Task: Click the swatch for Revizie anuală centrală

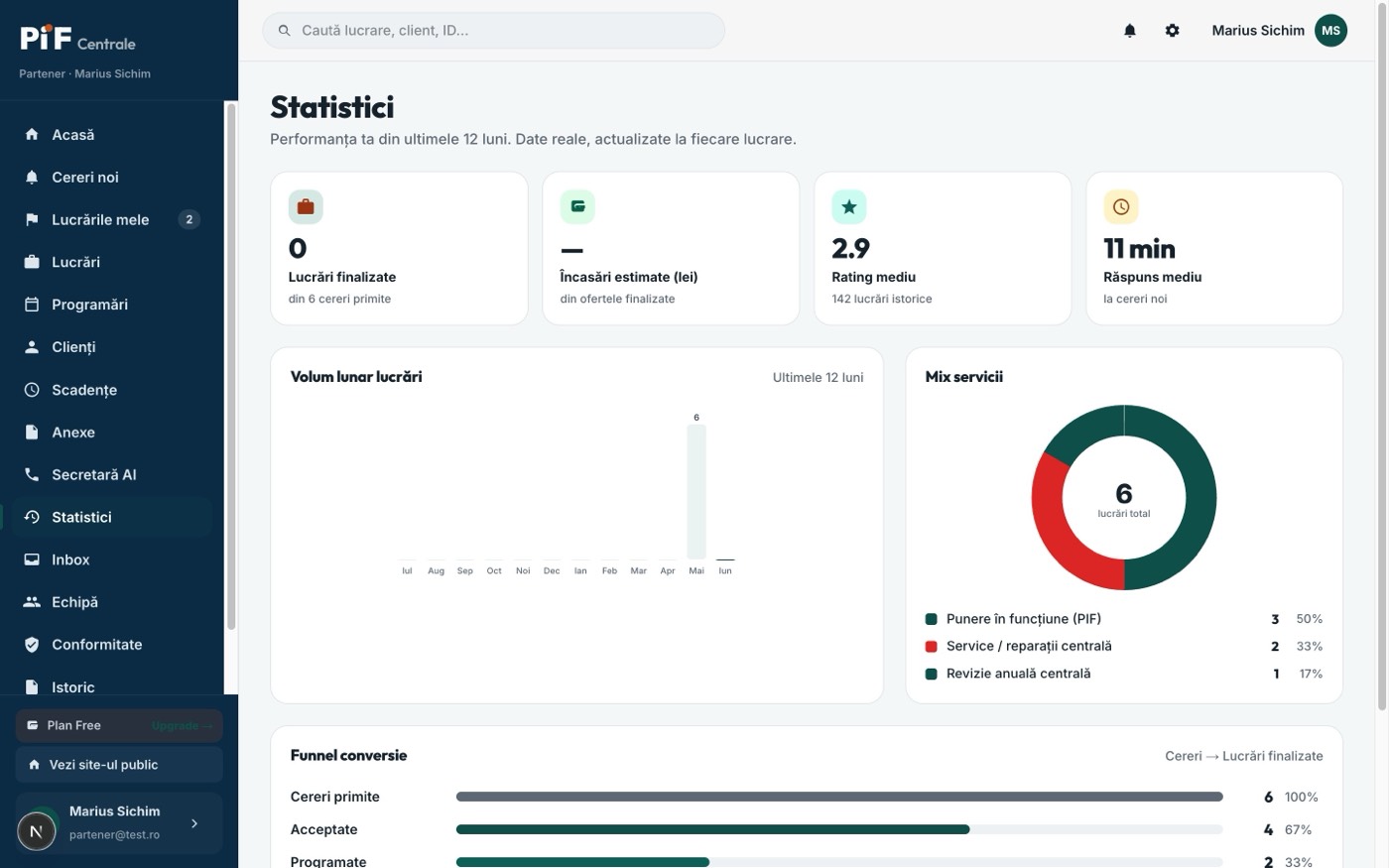Action: coord(931,675)
